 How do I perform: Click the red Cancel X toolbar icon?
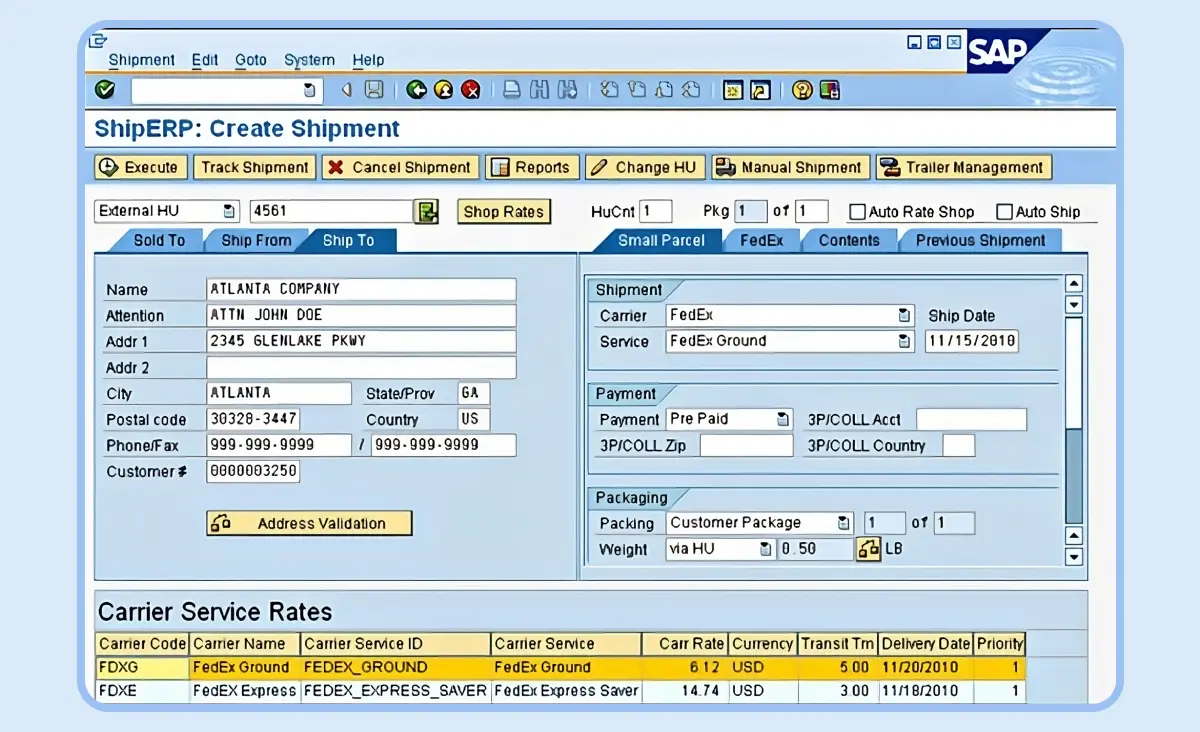click(470, 90)
